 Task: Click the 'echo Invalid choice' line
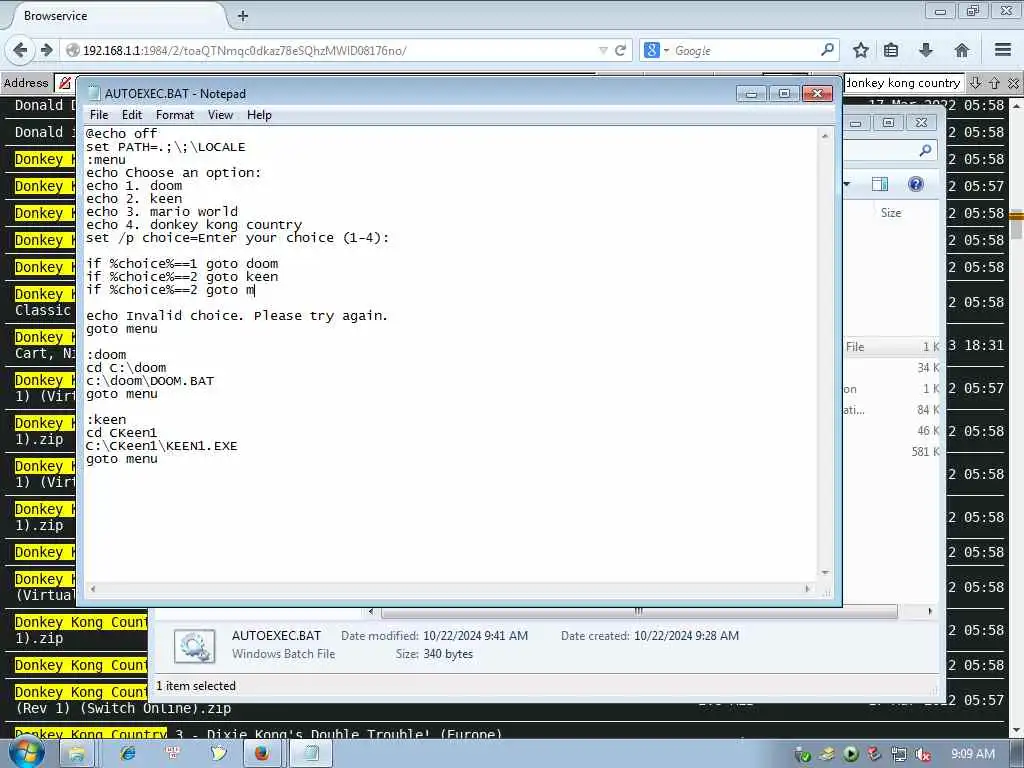237,316
